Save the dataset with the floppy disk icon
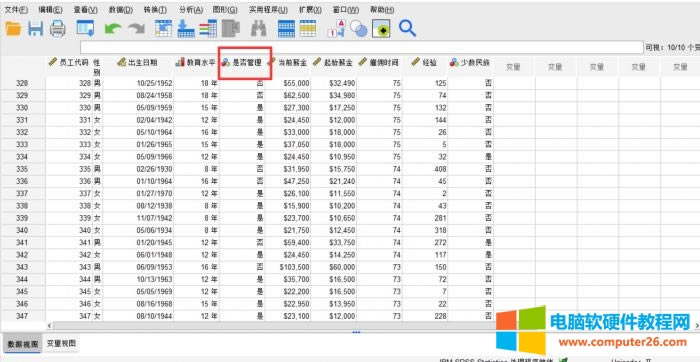 36,29
